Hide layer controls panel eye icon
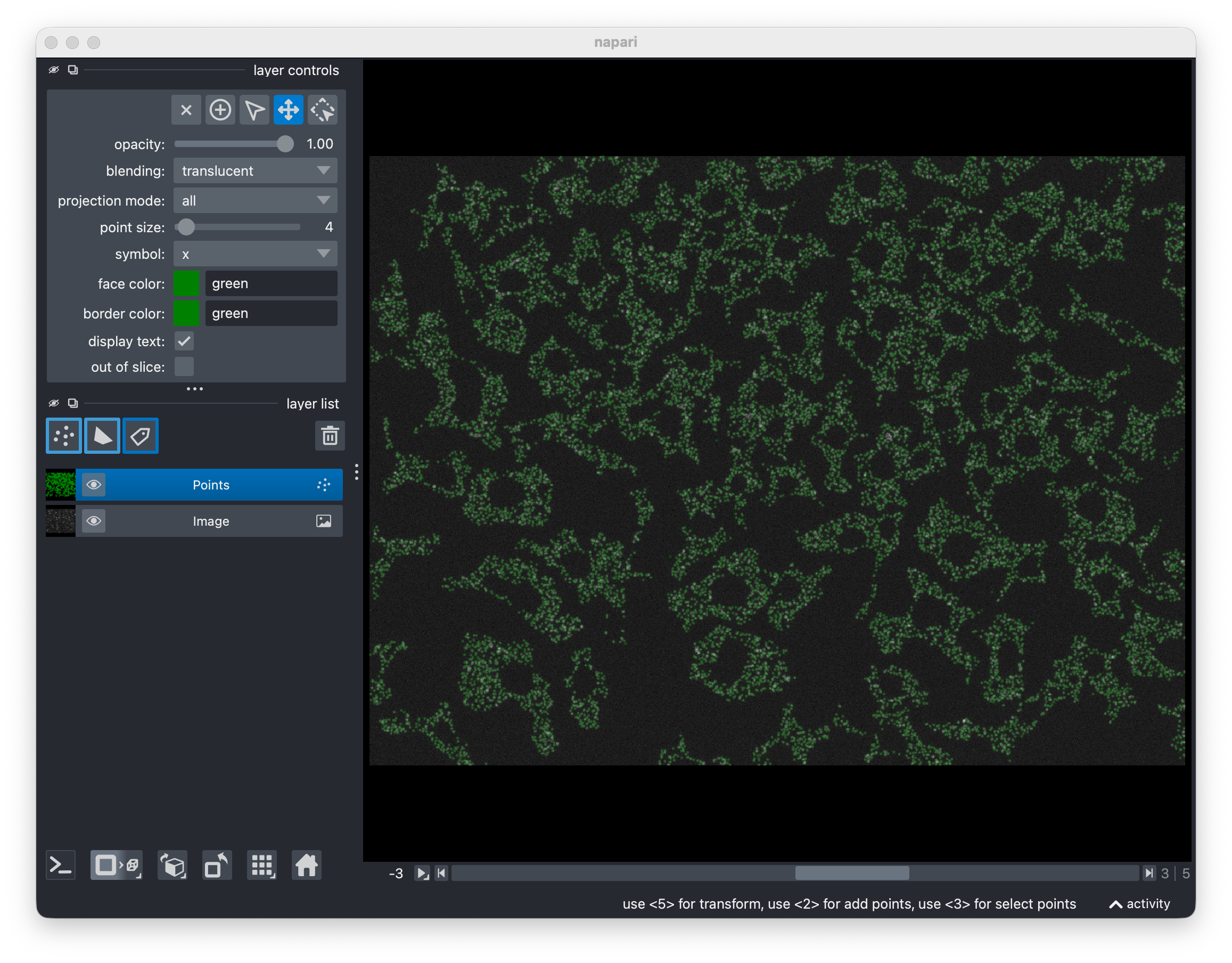This screenshot has width=1232, height=963. click(x=54, y=70)
